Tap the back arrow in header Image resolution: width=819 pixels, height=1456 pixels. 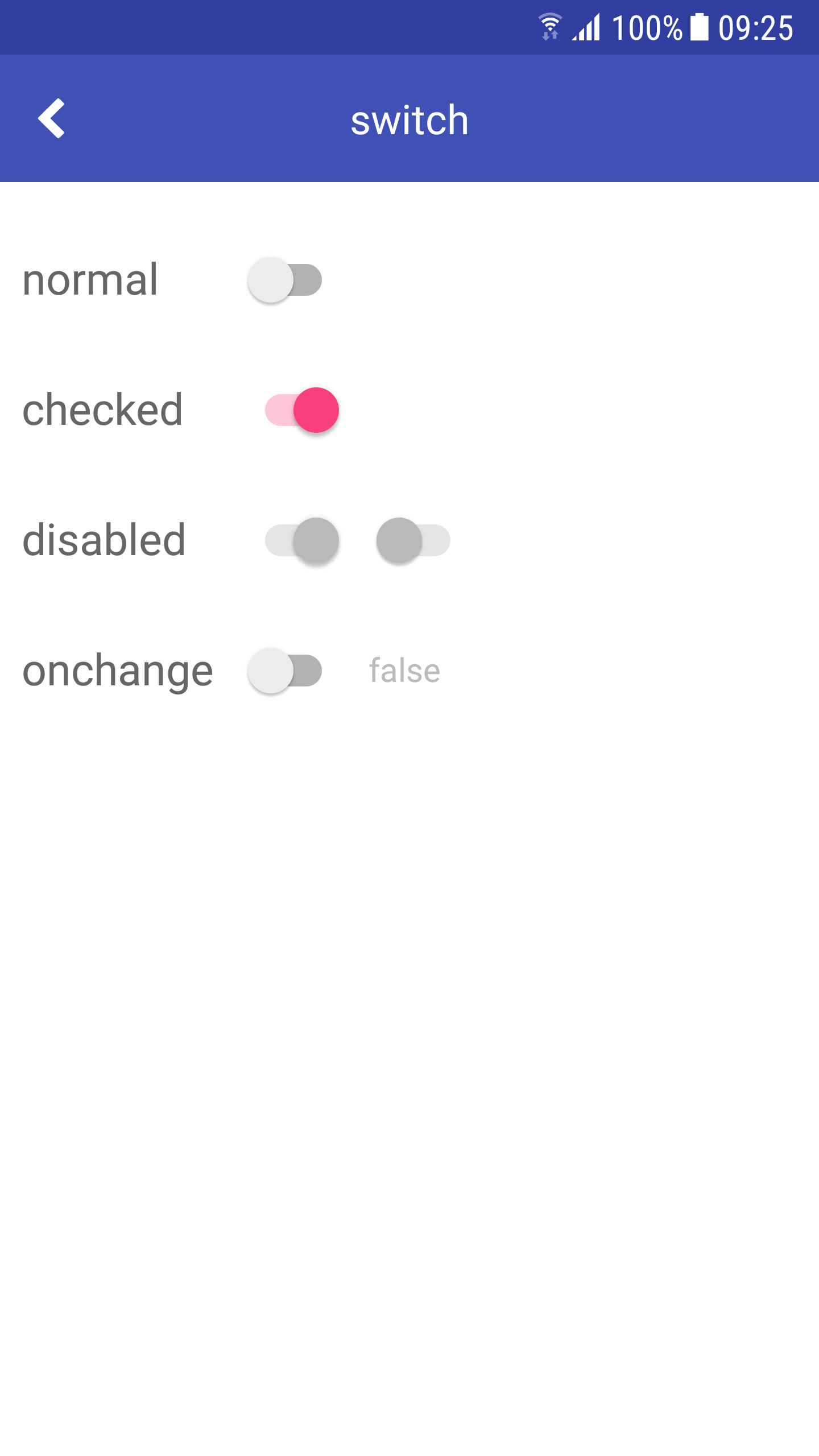pos(52,118)
